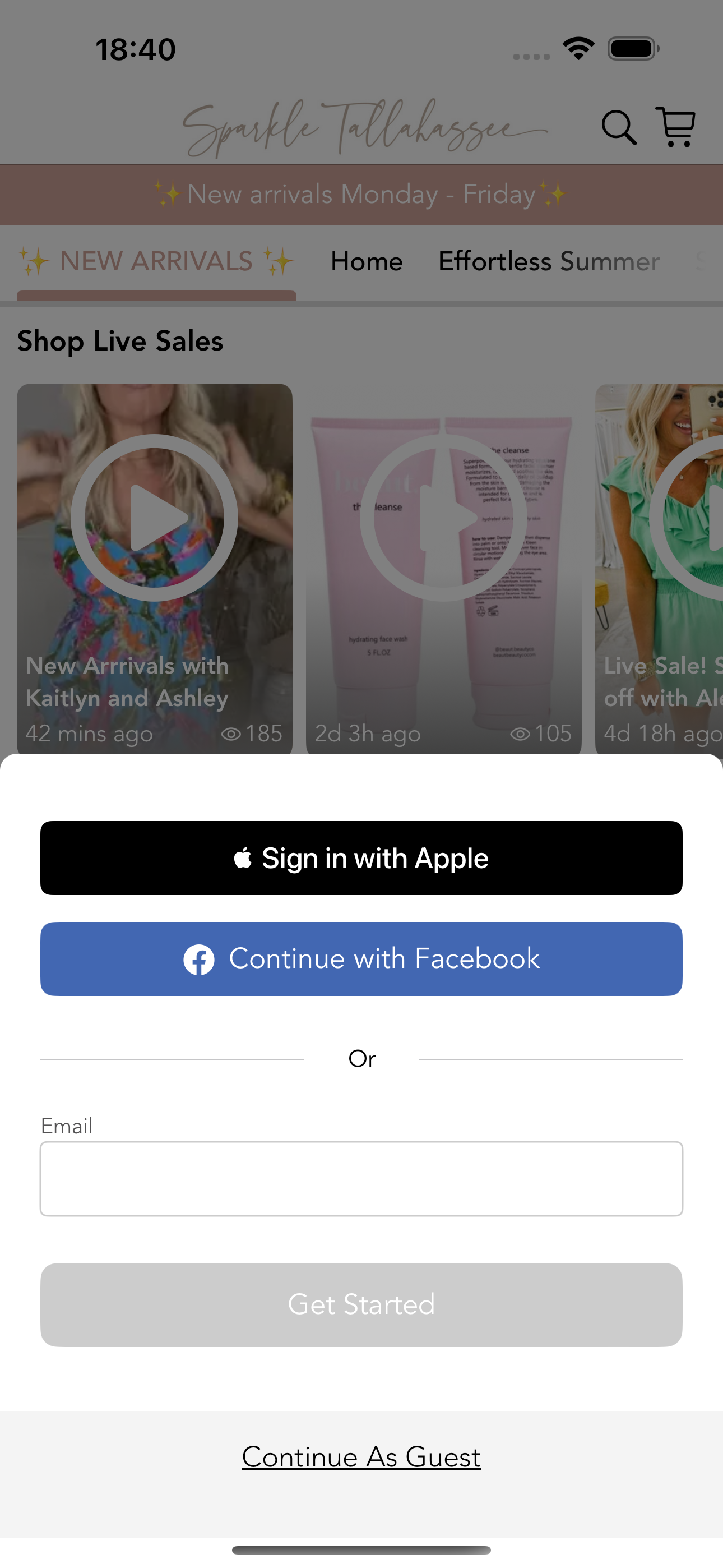Continue with Facebook login

point(361,959)
